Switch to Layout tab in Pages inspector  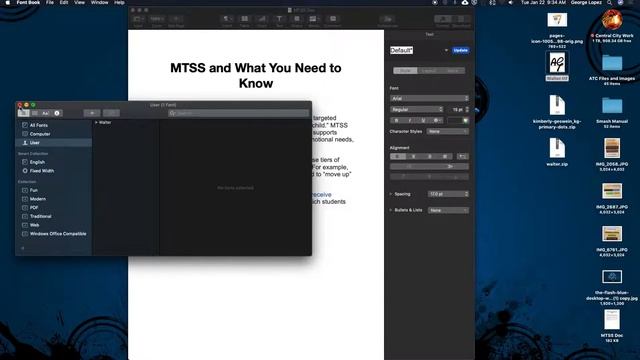pos(429,71)
